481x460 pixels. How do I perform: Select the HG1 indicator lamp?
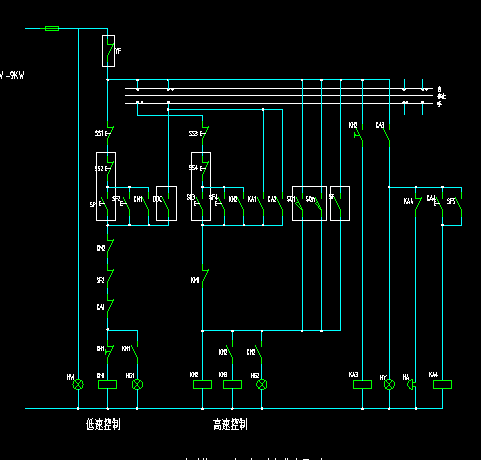point(137,384)
